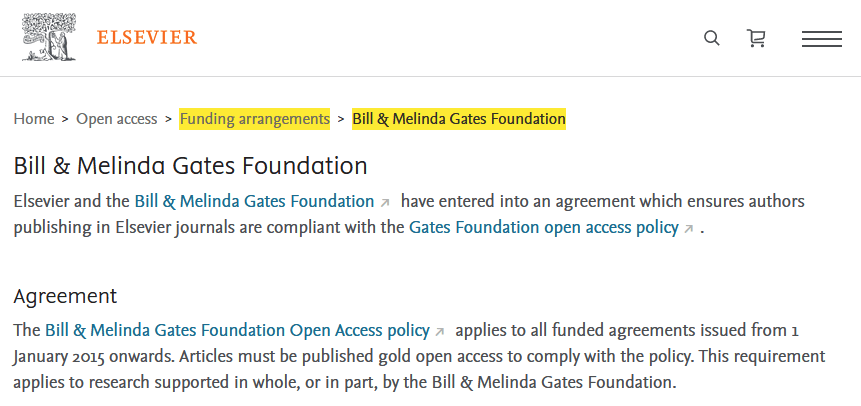Click external arrow icon in the Agreement paragraph
The image size is (861, 406).
pos(440,331)
